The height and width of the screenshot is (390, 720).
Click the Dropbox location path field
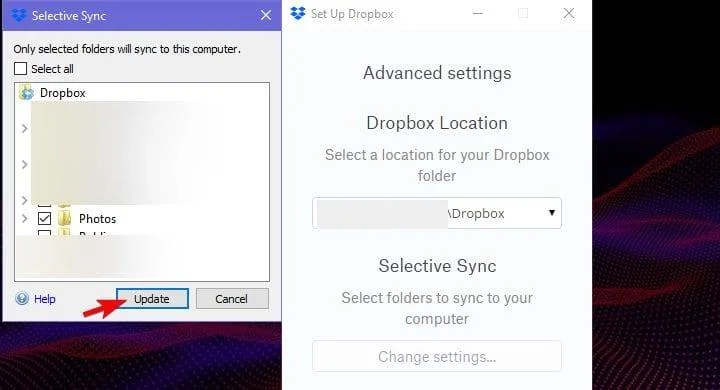[437, 213]
